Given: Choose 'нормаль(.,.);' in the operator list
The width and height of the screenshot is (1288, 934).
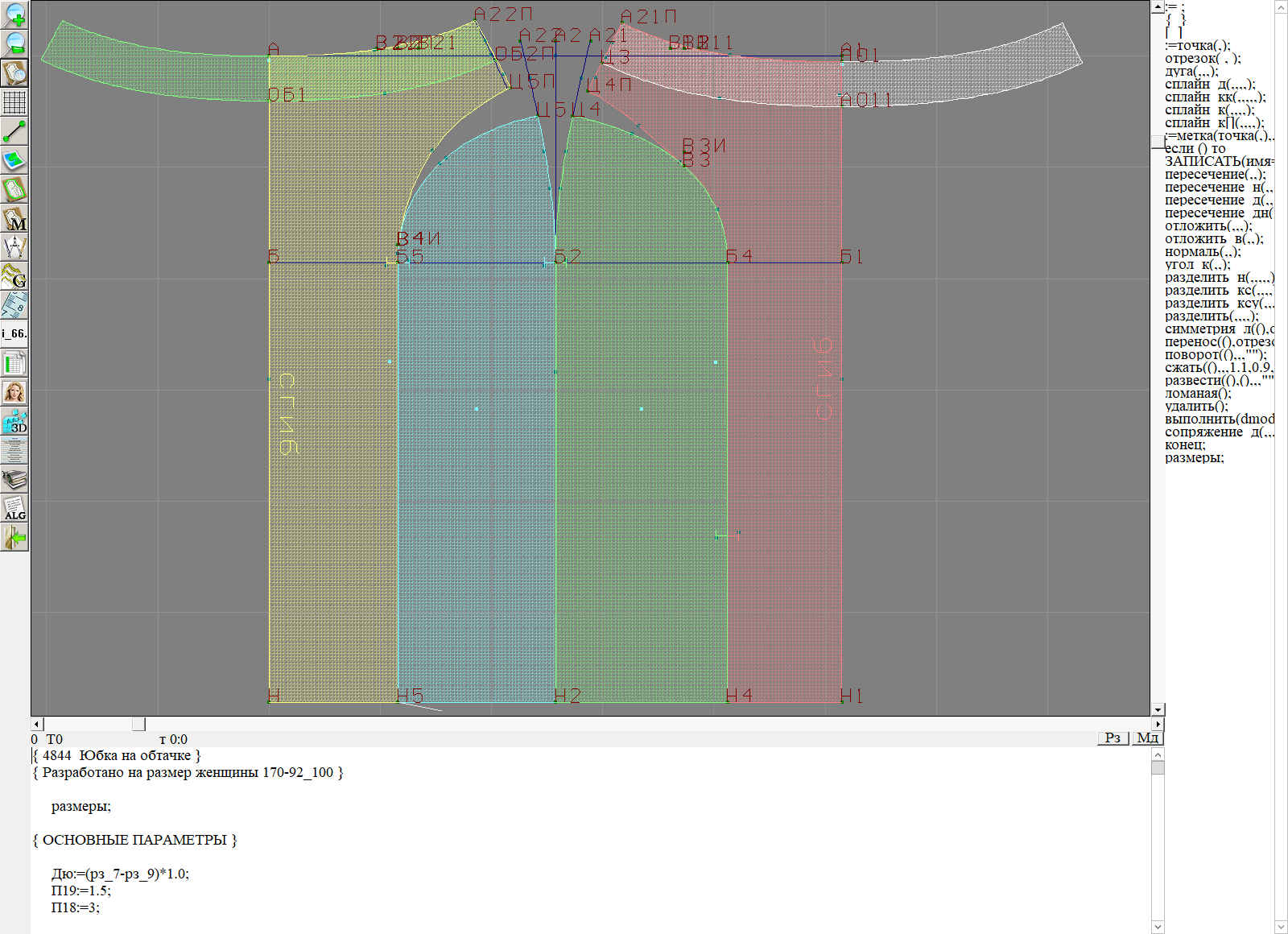Looking at the screenshot, I should coord(1203,252).
